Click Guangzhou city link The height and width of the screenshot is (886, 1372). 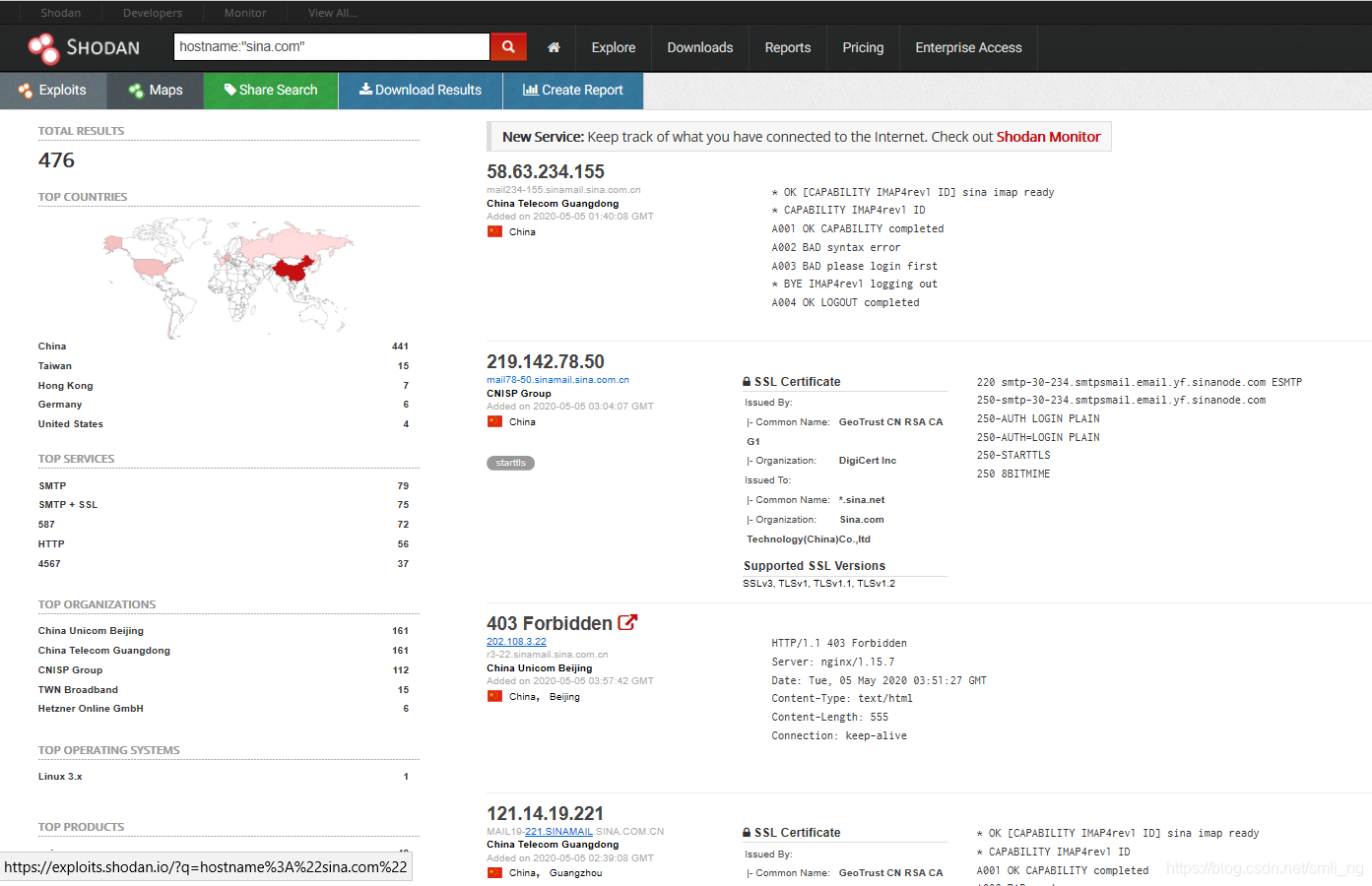pyautogui.click(x=575, y=873)
